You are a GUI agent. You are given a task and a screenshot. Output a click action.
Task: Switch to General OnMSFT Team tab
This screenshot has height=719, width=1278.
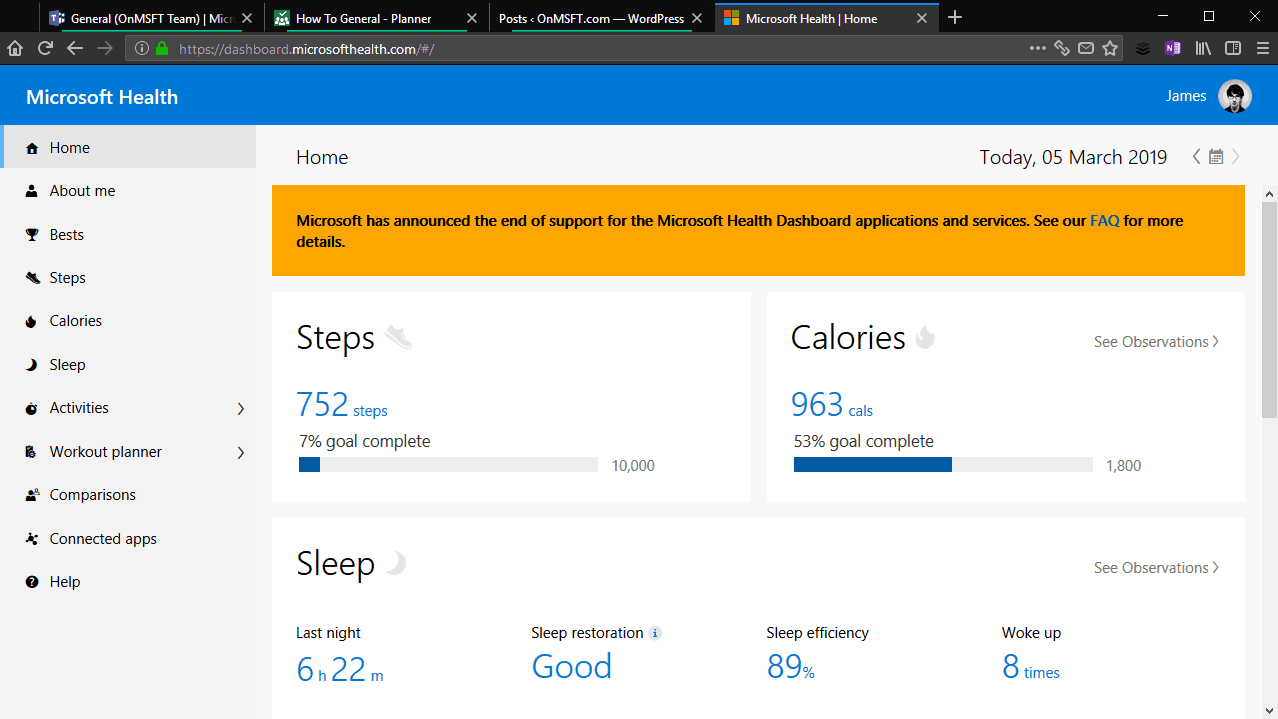pyautogui.click(x=152, y=18)
